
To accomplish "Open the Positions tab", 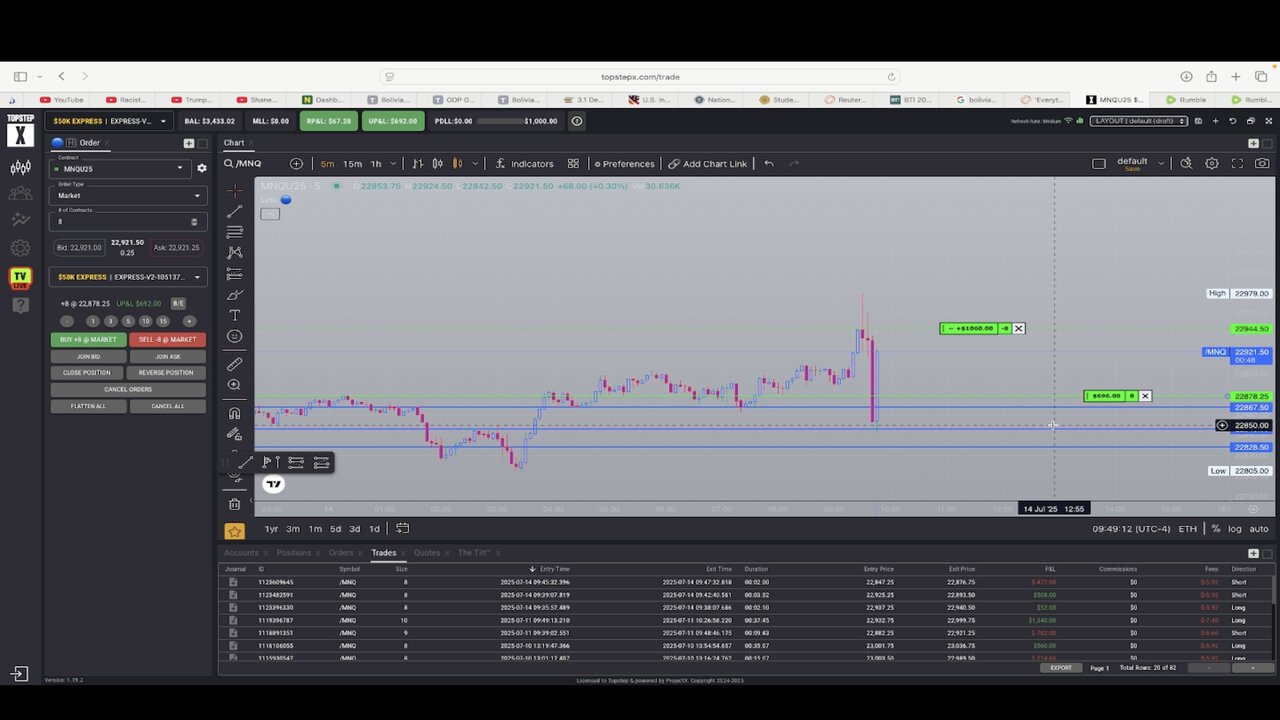I will click(x=294, y=552).
